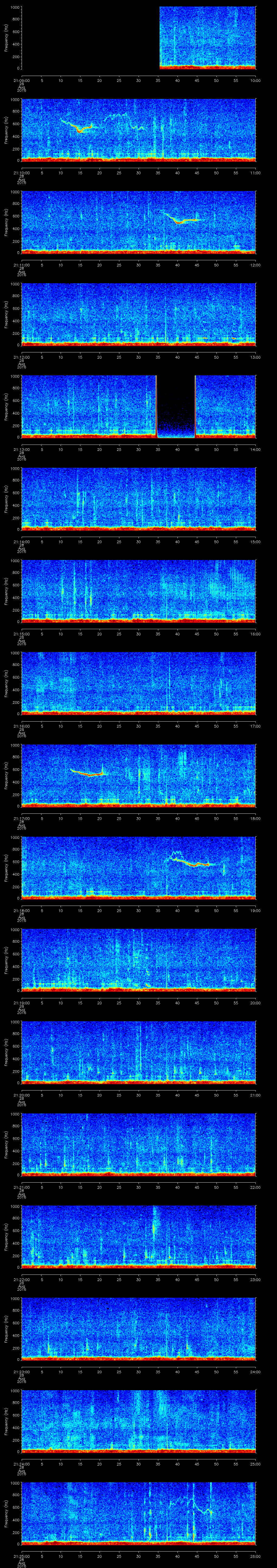
Task: Select the 14:00 end time label
Action: (x=256, y=449)
